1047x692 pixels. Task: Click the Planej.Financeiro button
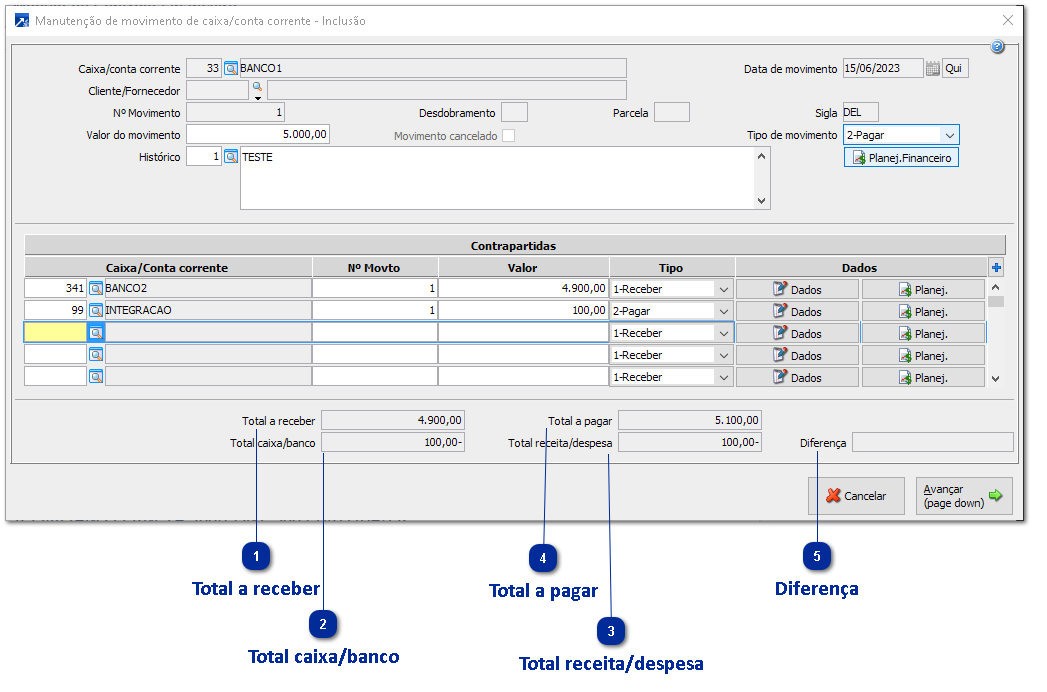901,158
